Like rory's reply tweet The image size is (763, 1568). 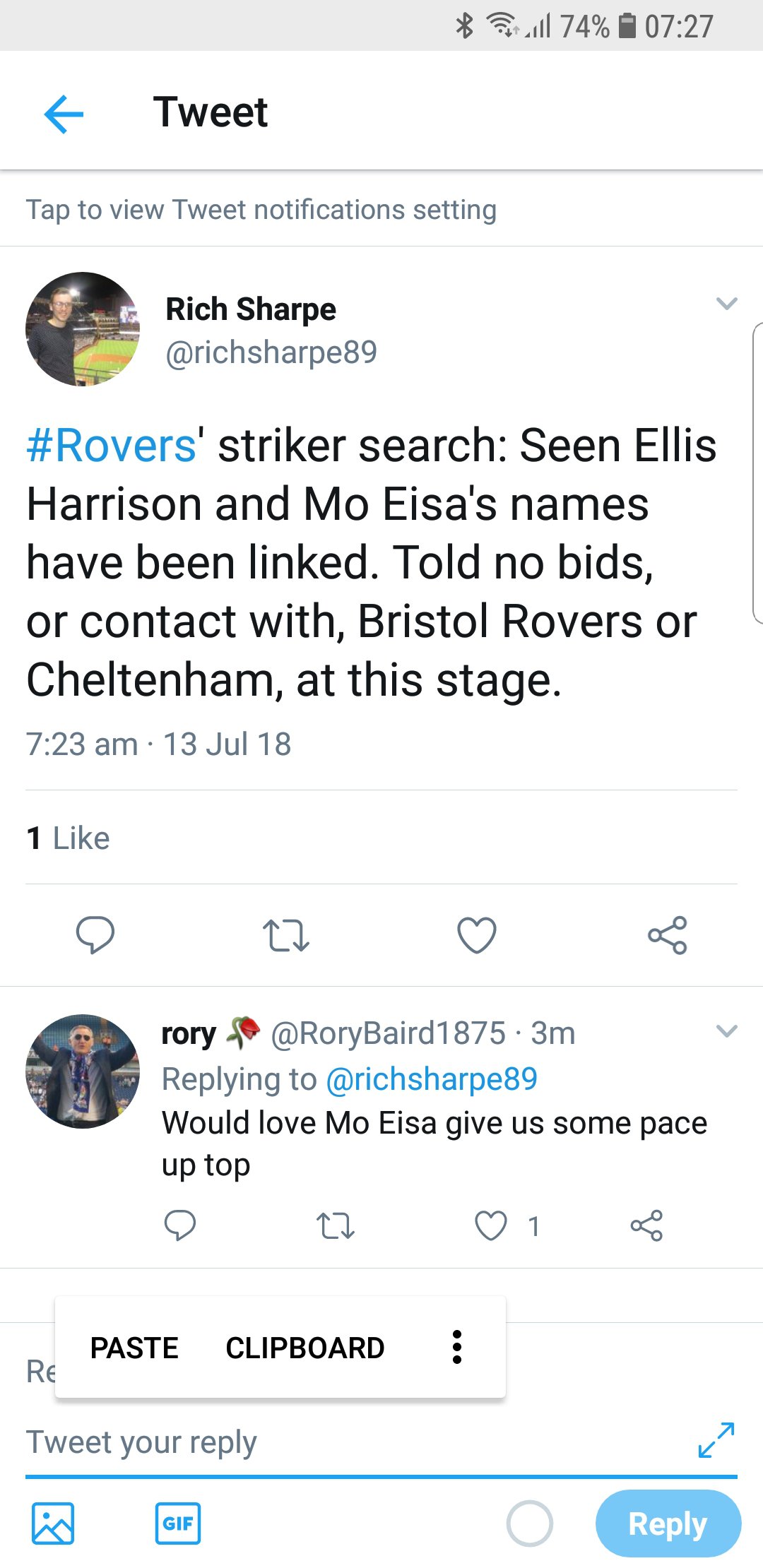click(491, 1225)
